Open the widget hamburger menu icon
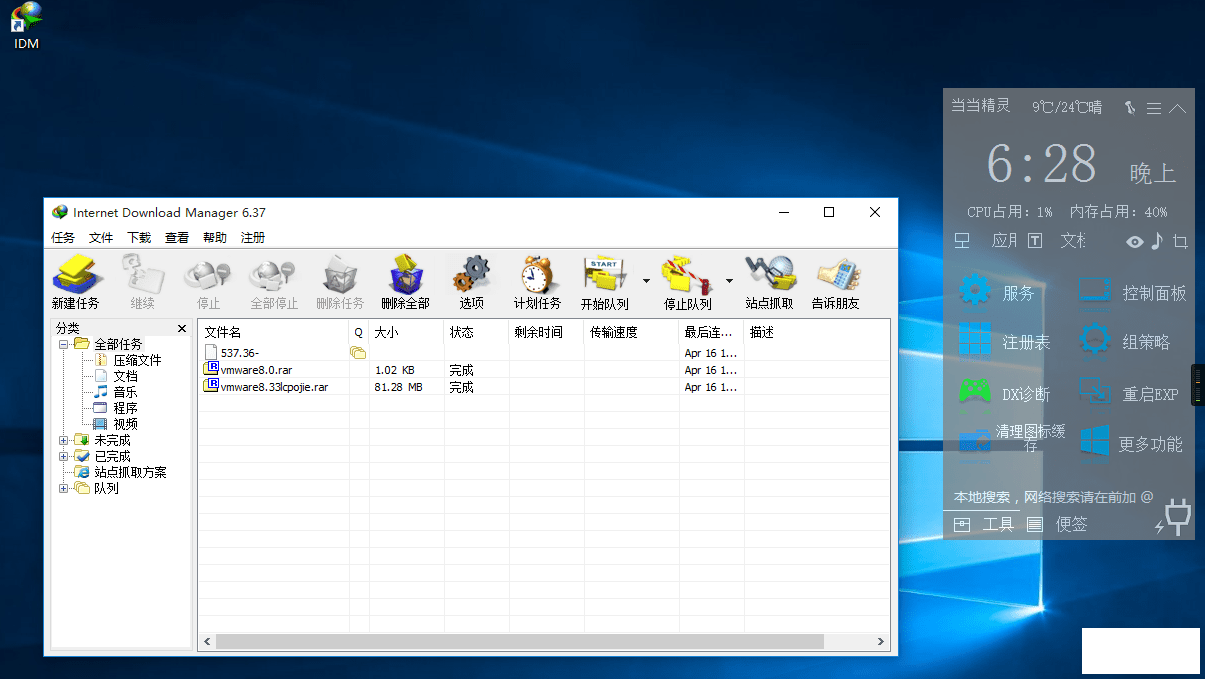This screenshot has height=679, width=1205. coord(1154,107)
